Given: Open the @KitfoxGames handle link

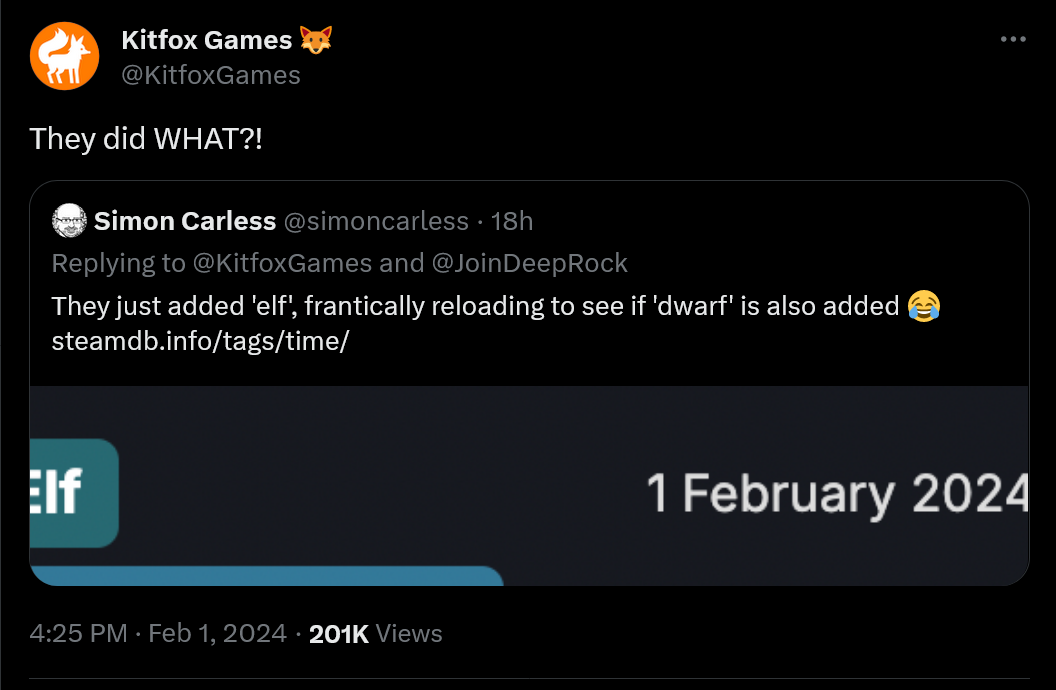Looking at the screenshot, I should pos(212,74).
